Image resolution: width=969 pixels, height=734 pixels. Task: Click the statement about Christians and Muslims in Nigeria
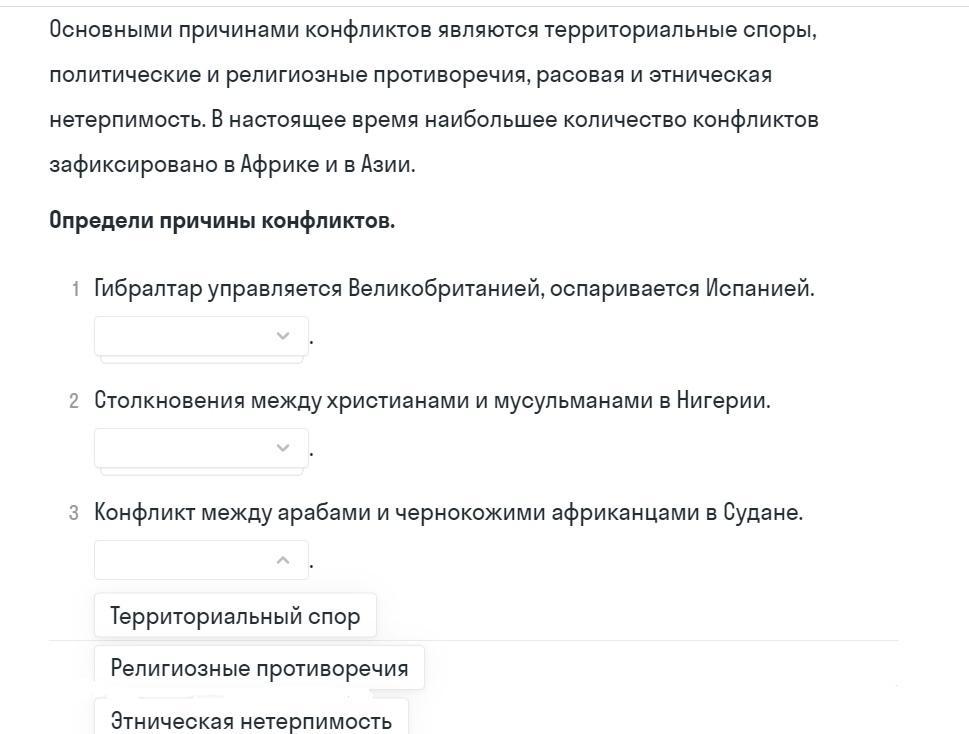[x=432, y=401]
